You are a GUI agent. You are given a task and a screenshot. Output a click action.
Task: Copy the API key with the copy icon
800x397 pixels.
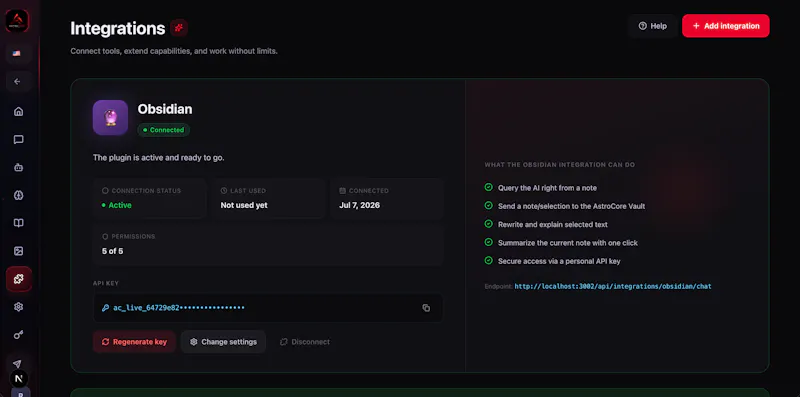point(426,308)
